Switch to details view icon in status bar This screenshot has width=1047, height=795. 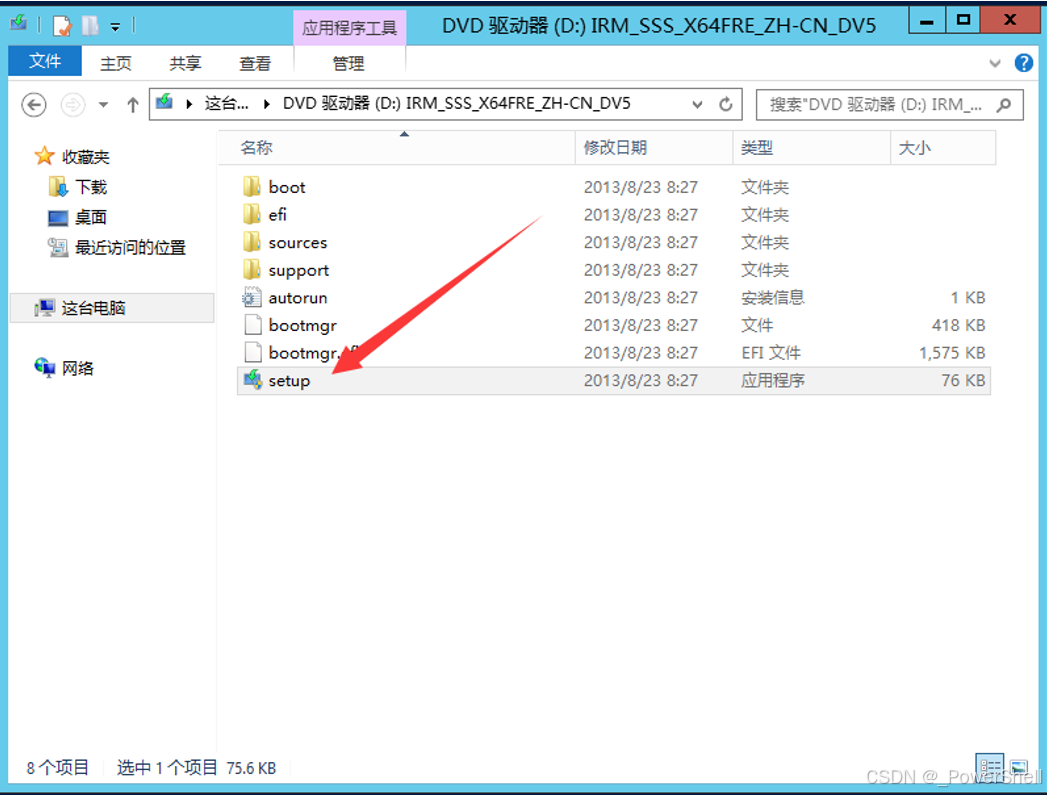click(990, 765)
